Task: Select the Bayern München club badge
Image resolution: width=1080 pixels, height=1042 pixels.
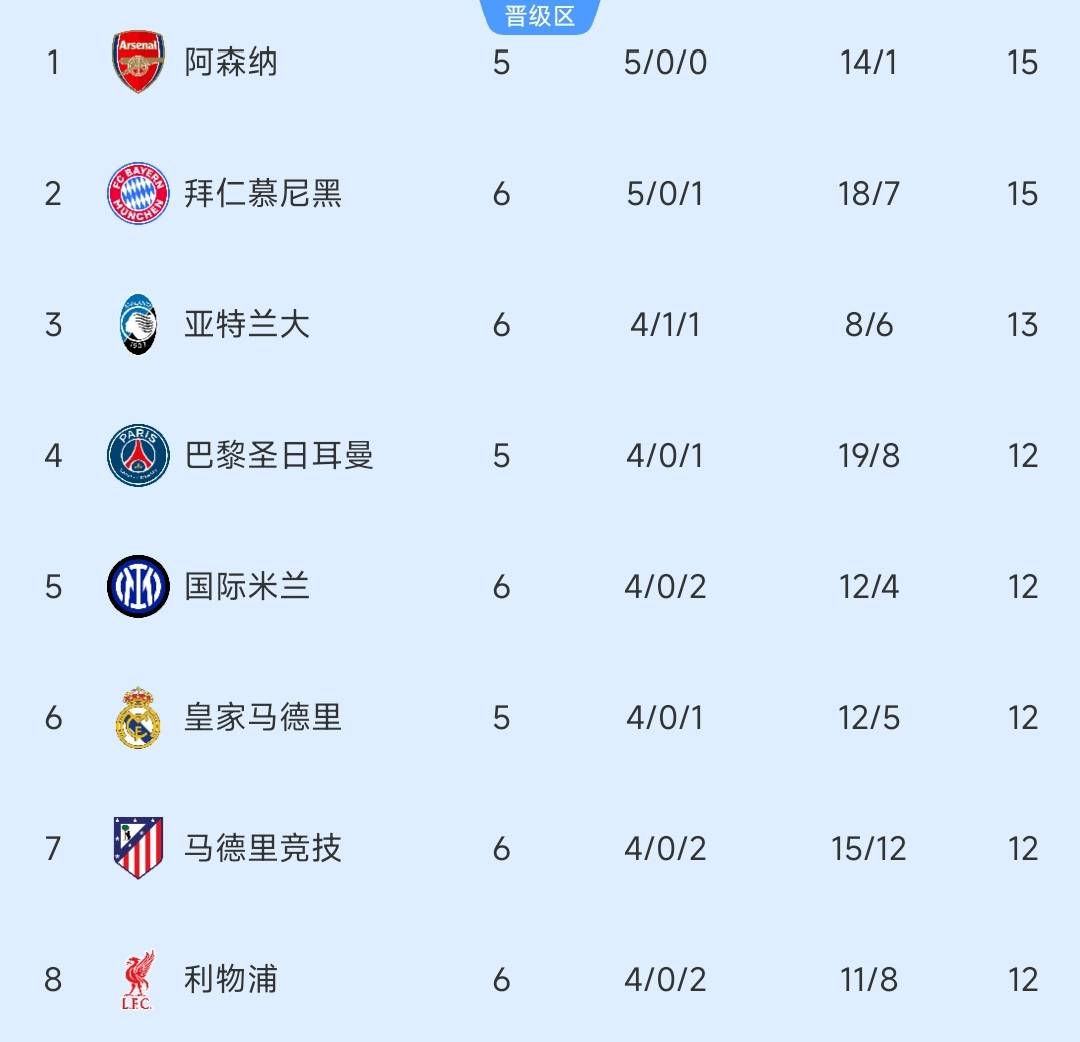Action: 137,194
